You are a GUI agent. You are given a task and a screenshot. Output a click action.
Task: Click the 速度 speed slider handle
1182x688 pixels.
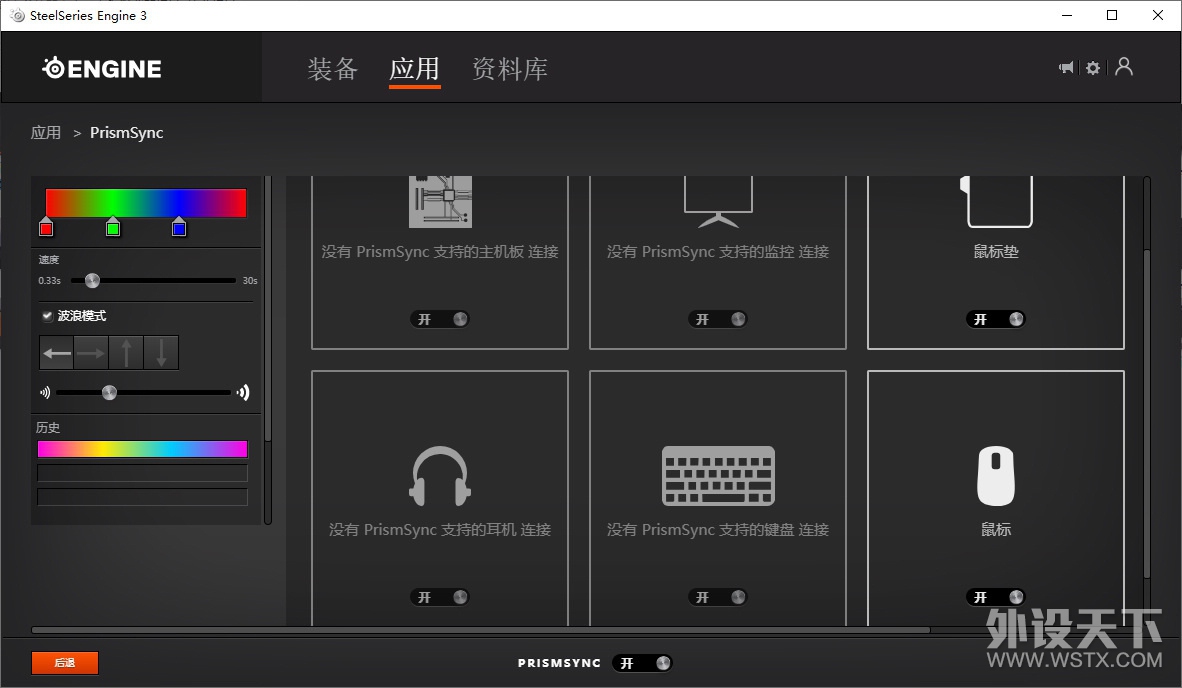[93, 281]
